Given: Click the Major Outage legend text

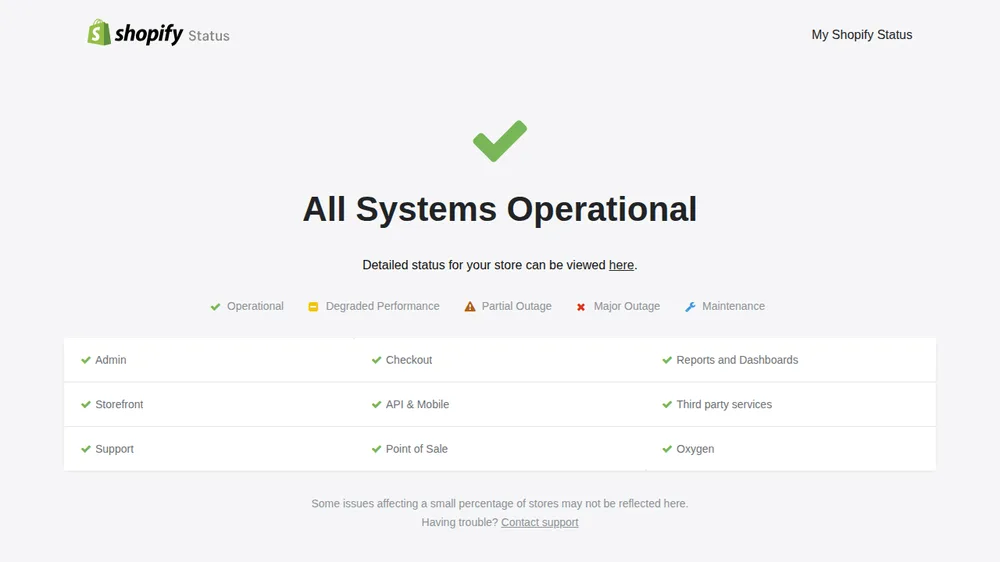Looking at the screenshot, I should click(627, 306).
